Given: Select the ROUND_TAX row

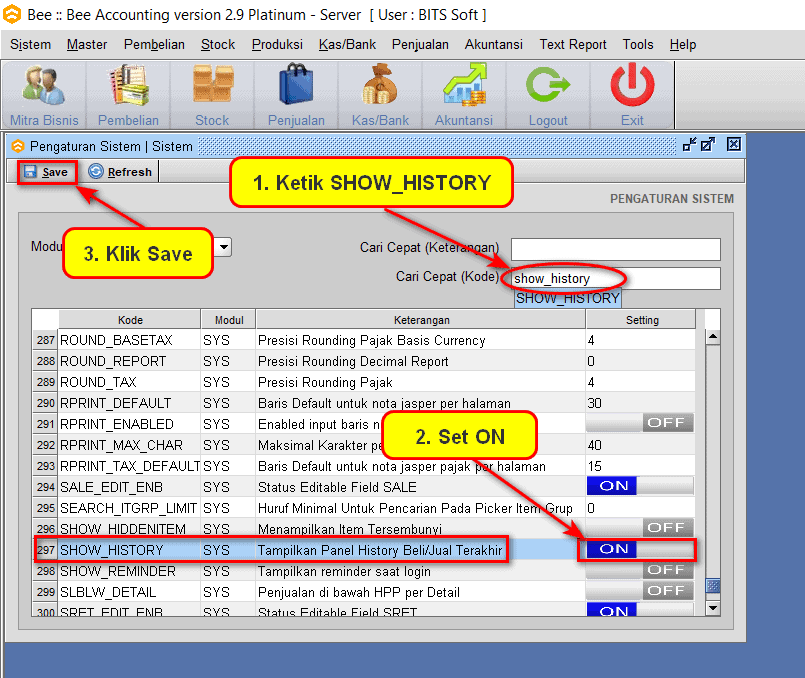Looking at the screenshot, I should tap(364, 382).
